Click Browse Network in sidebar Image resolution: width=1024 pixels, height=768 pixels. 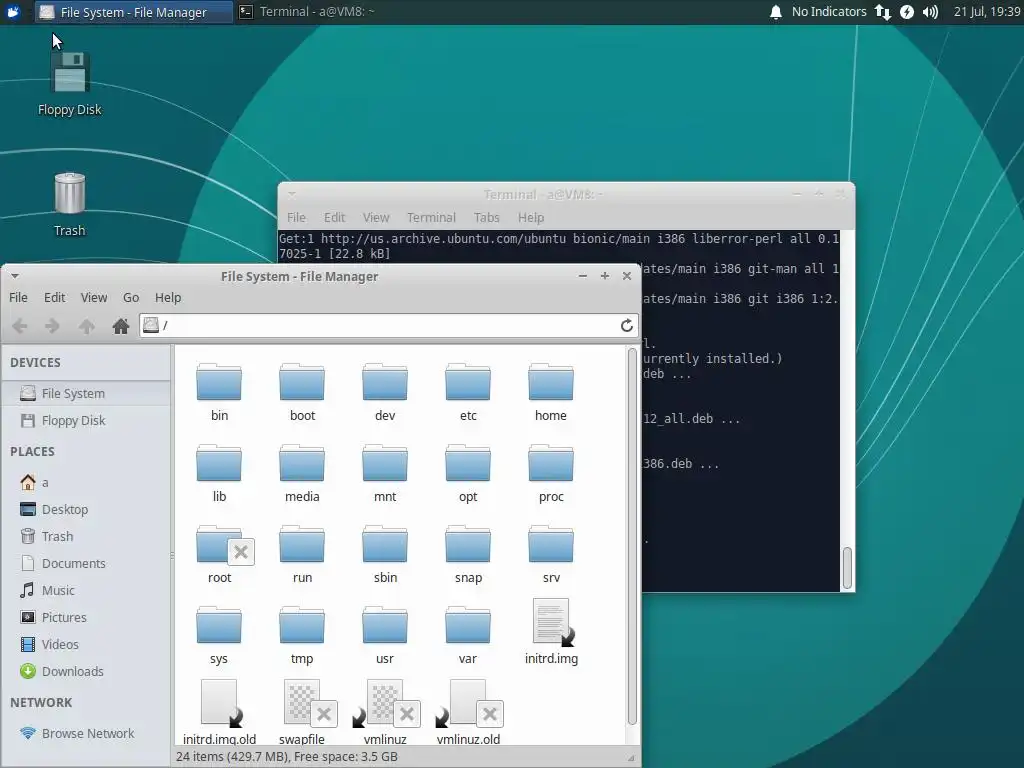[86, 733]
